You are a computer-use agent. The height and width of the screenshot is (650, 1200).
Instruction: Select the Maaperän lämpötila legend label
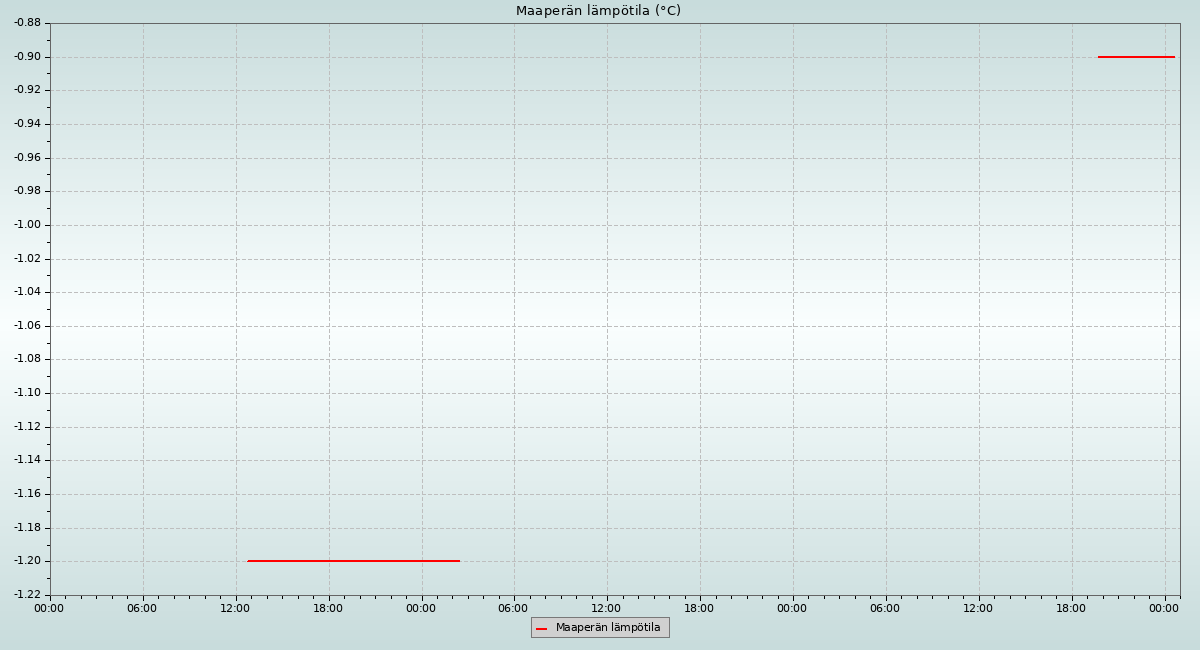(x=608, y=628)
